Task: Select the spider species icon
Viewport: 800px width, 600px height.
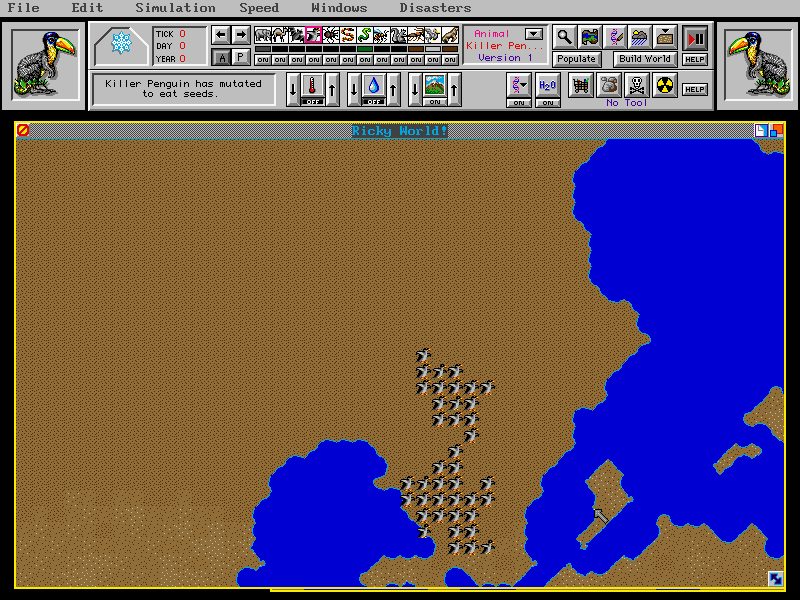Action: (x=331, y=35)
